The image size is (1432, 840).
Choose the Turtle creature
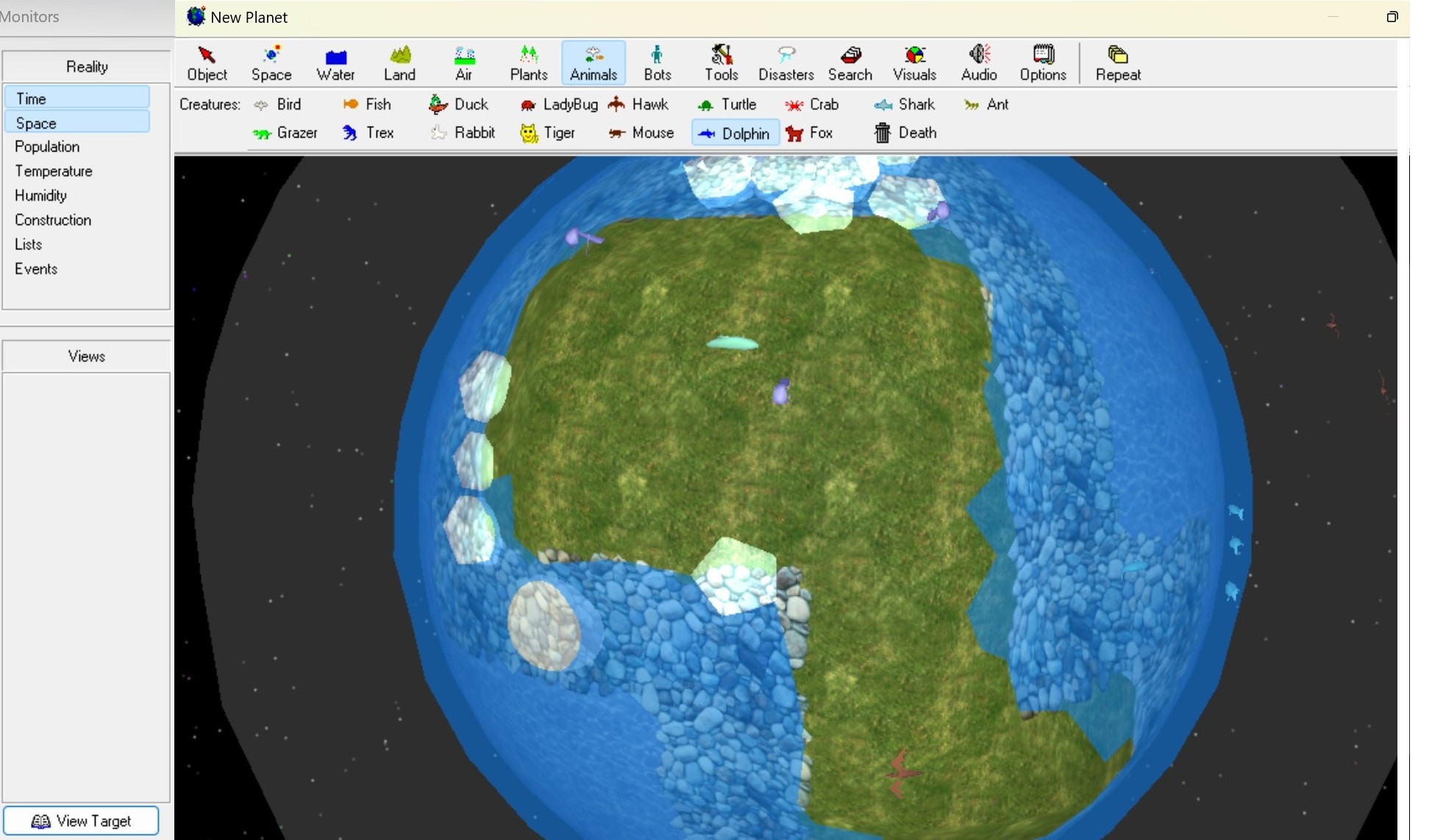[727, 104]
